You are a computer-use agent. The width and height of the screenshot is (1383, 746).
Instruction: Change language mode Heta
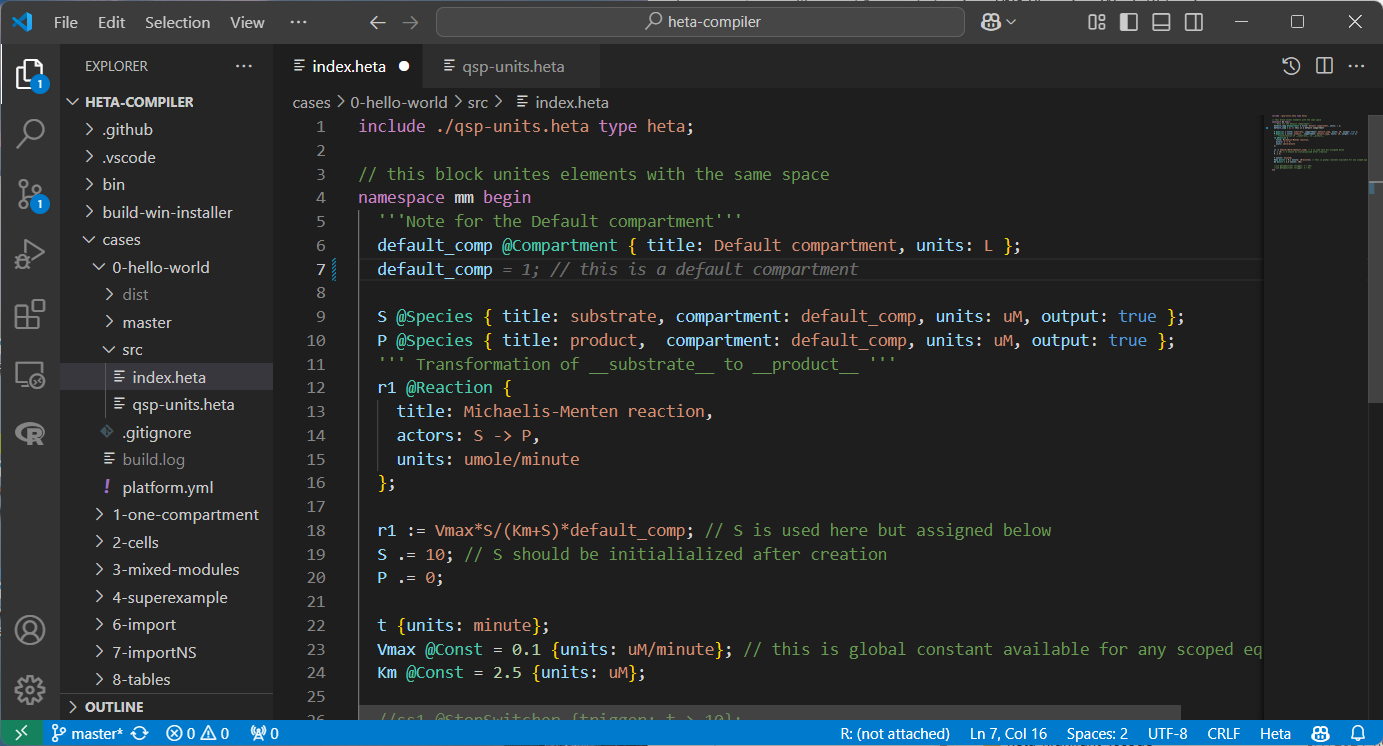(x=1275, y=733)
